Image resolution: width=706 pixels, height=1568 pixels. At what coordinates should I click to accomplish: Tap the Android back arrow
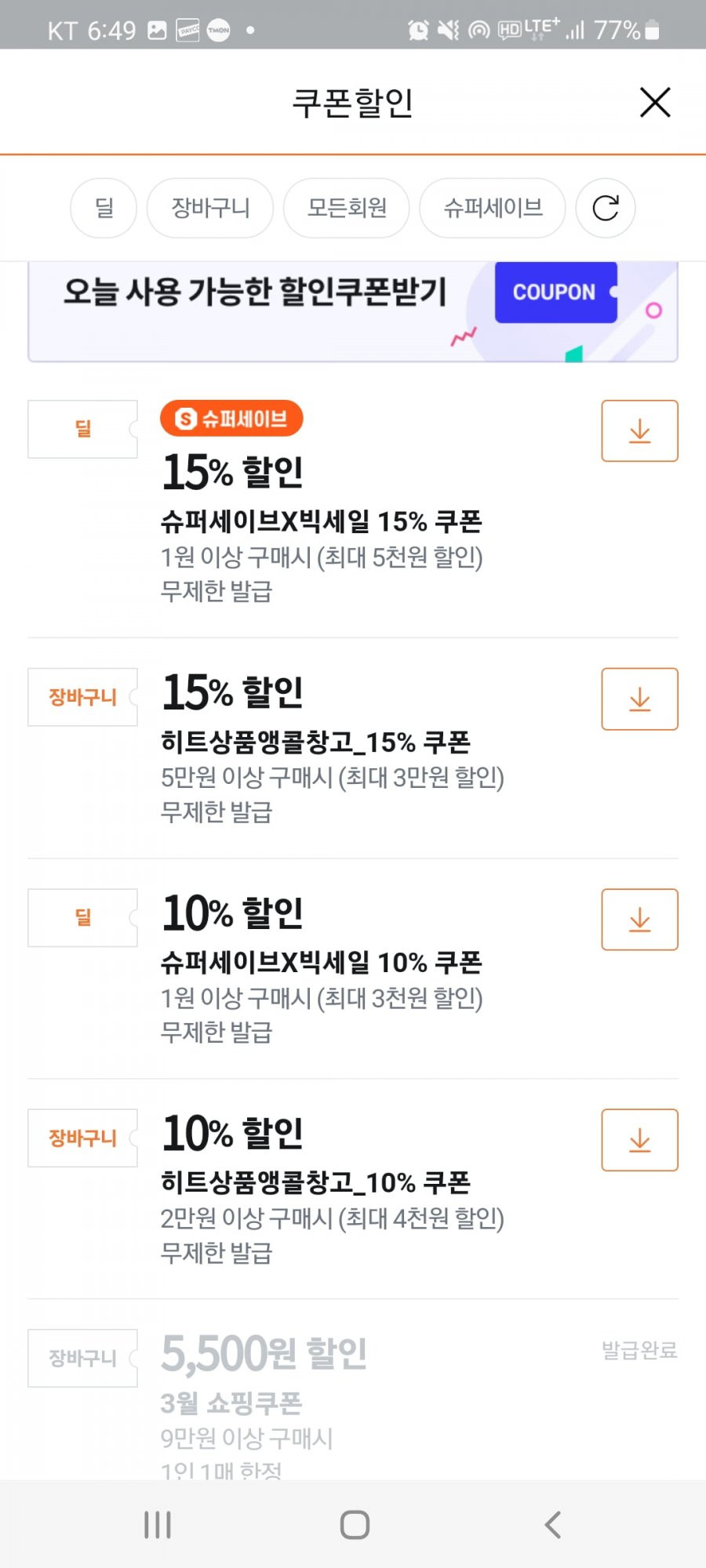tap(552, 1524)
